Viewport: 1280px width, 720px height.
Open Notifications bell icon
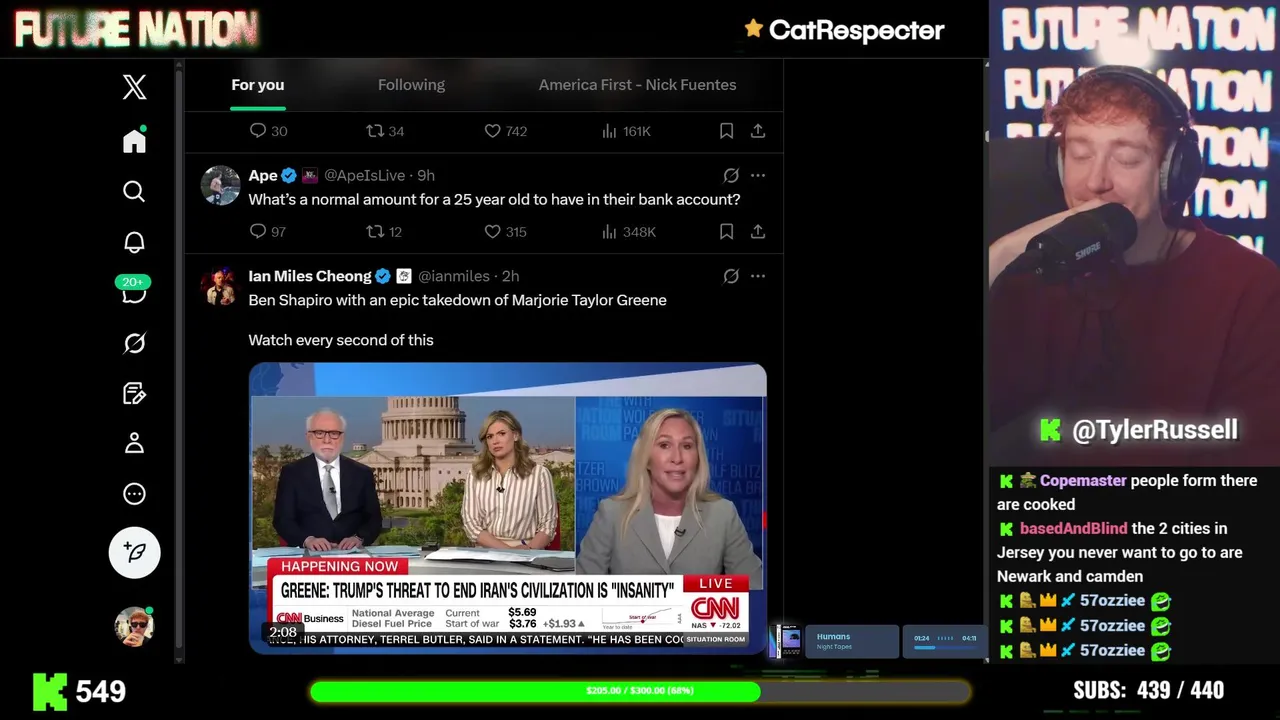(134, 242)
